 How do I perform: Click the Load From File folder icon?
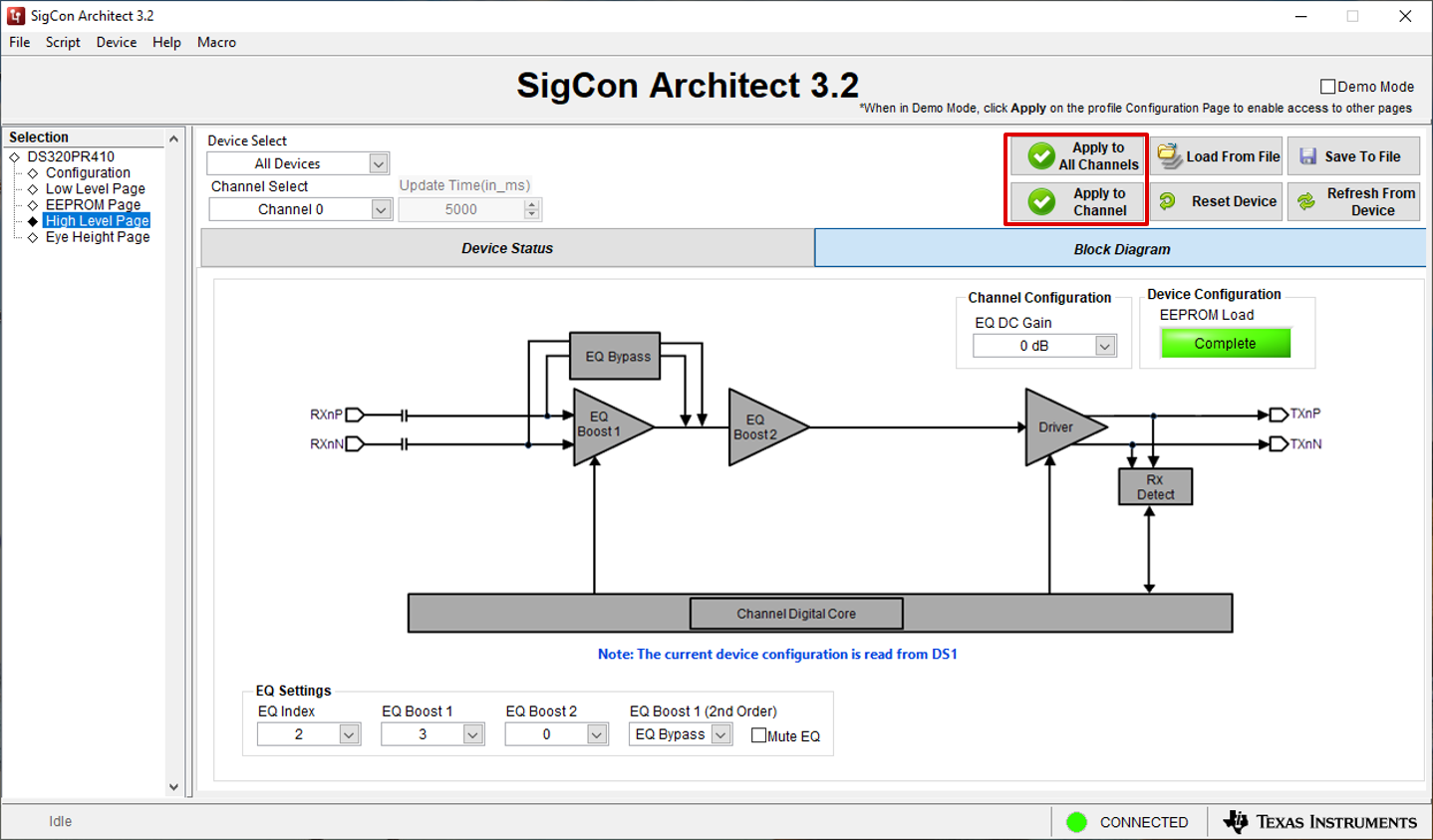1169,156
